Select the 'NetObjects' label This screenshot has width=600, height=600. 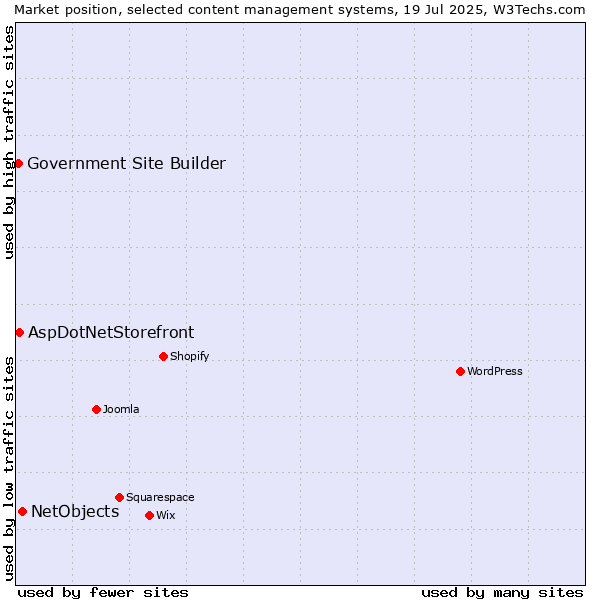pos(75,512)
